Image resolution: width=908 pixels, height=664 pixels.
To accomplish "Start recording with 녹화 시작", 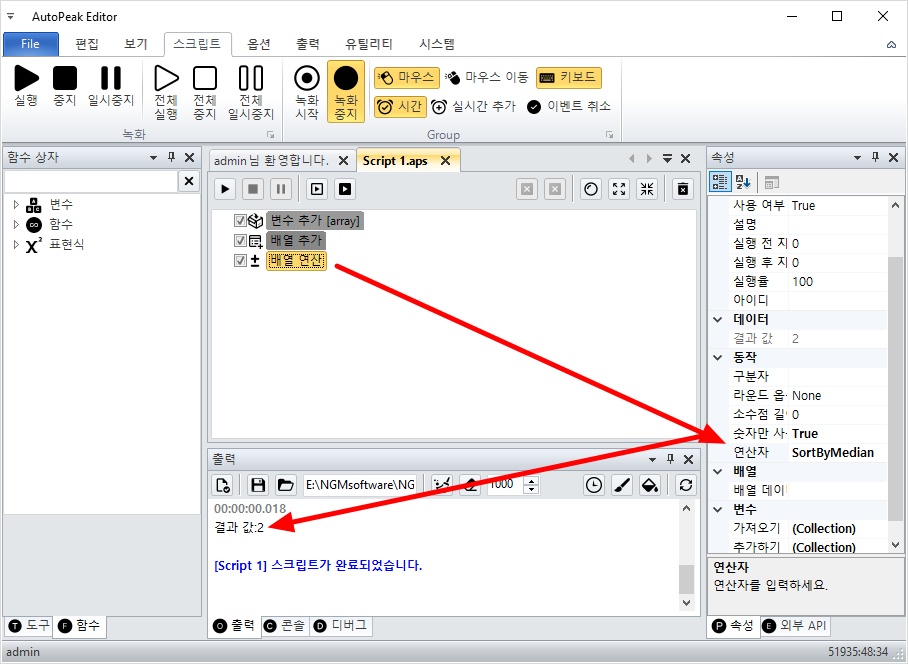I will pos(307,92).
